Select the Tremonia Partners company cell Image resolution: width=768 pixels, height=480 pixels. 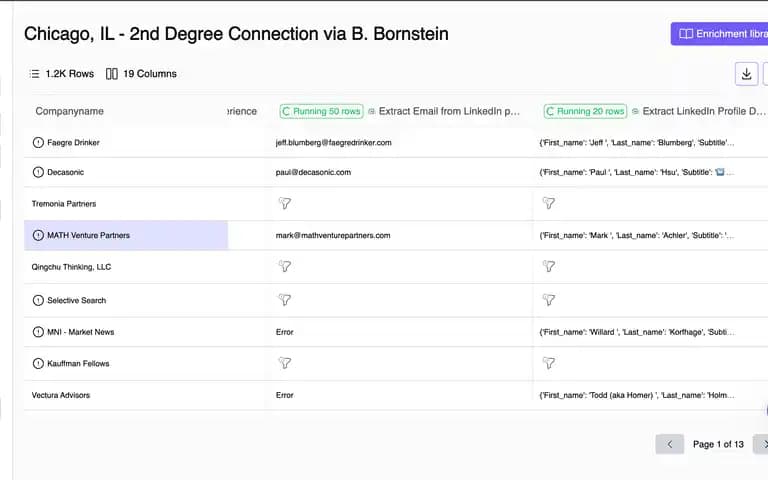click(126, 204)
